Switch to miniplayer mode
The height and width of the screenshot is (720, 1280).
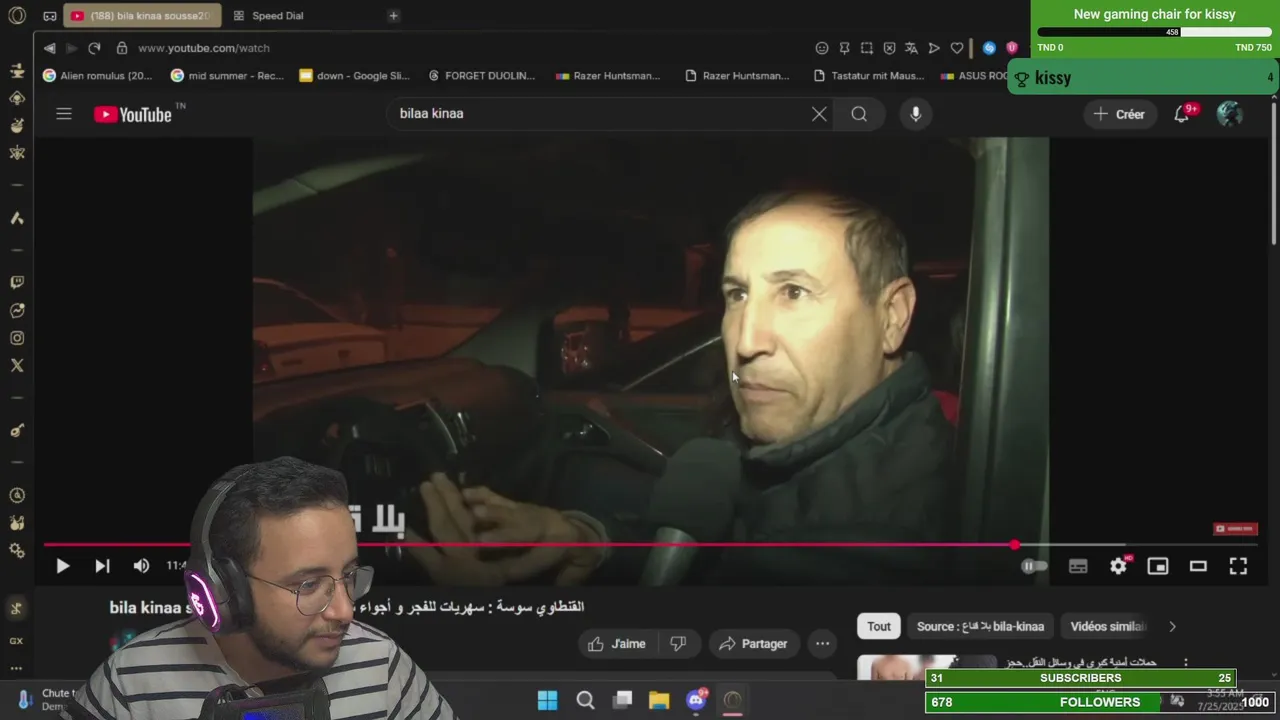click(1158, 566)
